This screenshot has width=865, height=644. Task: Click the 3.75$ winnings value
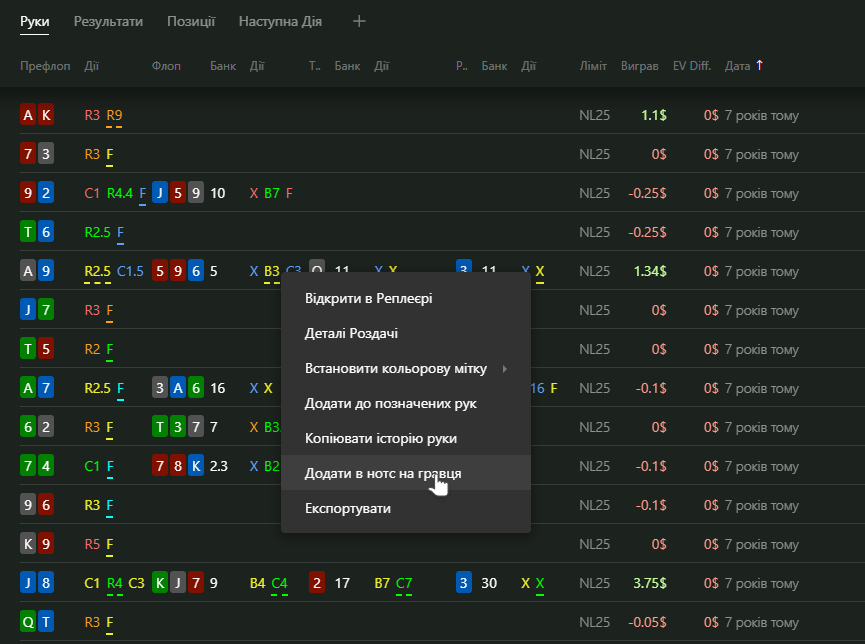coord(650,583)
